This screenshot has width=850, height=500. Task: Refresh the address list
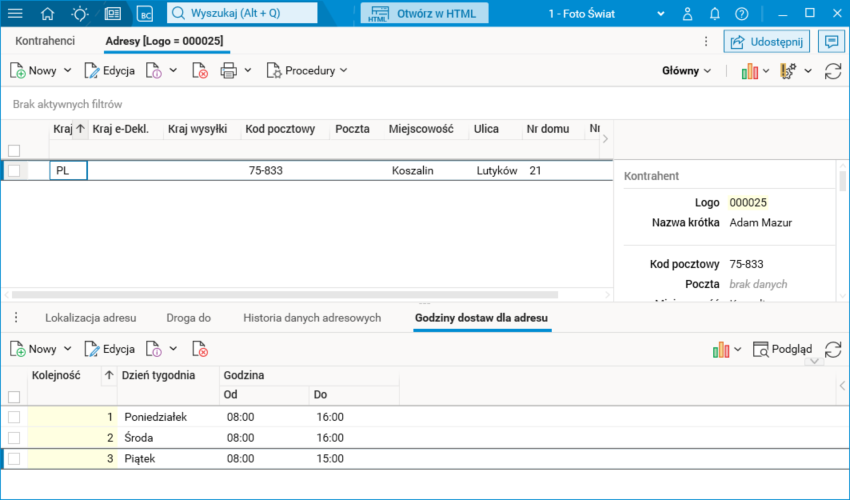click(833, 71)
